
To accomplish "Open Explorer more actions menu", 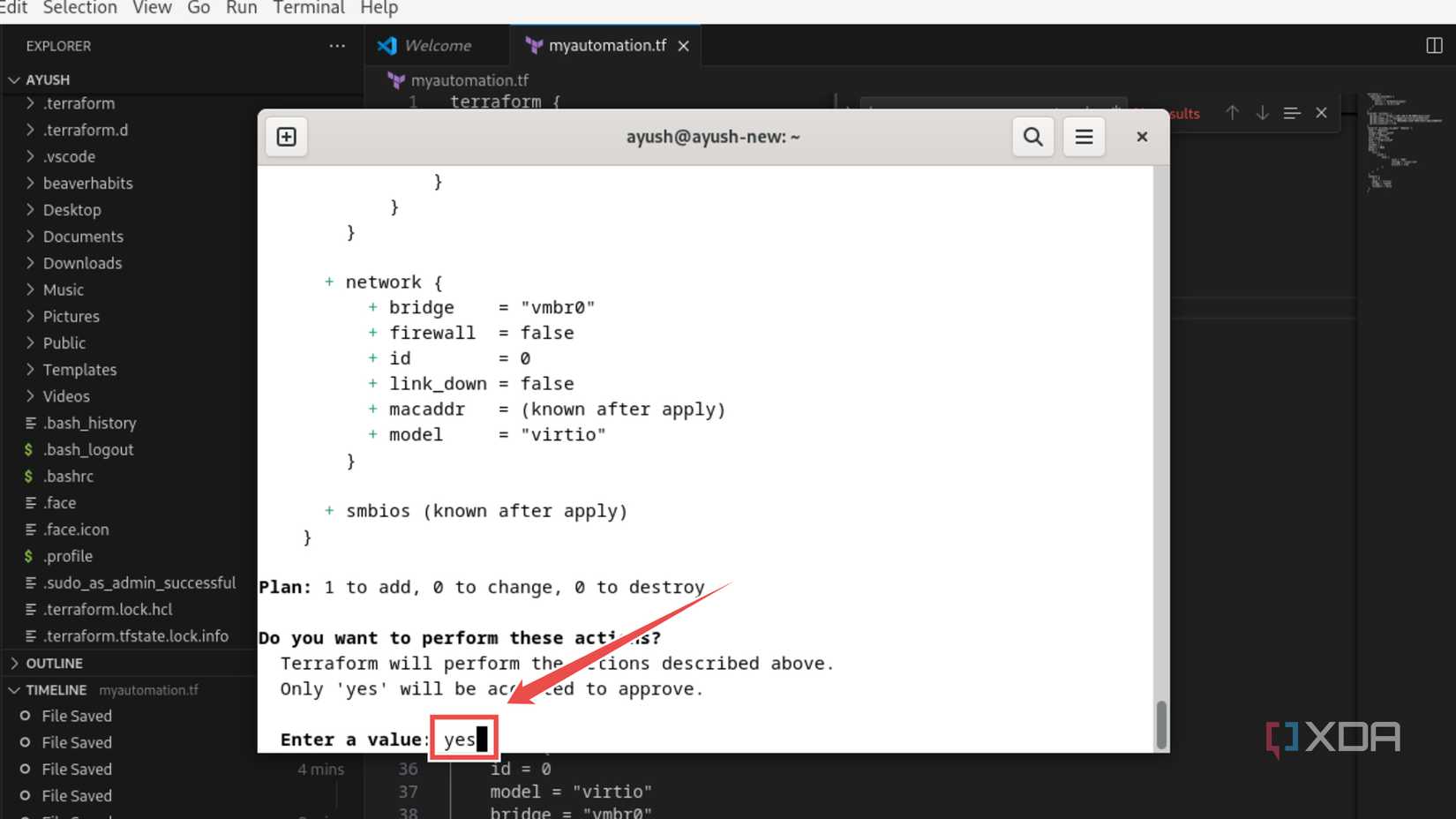I will (336, 46).
